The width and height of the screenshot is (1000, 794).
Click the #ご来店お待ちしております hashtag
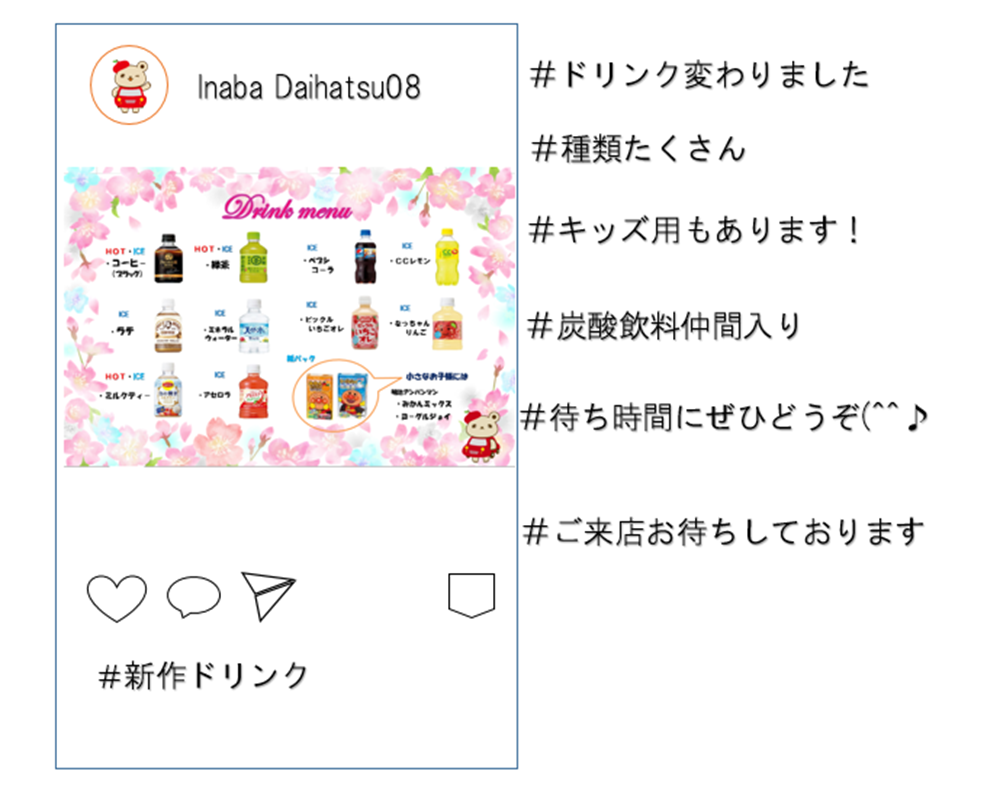coord(723,531)
